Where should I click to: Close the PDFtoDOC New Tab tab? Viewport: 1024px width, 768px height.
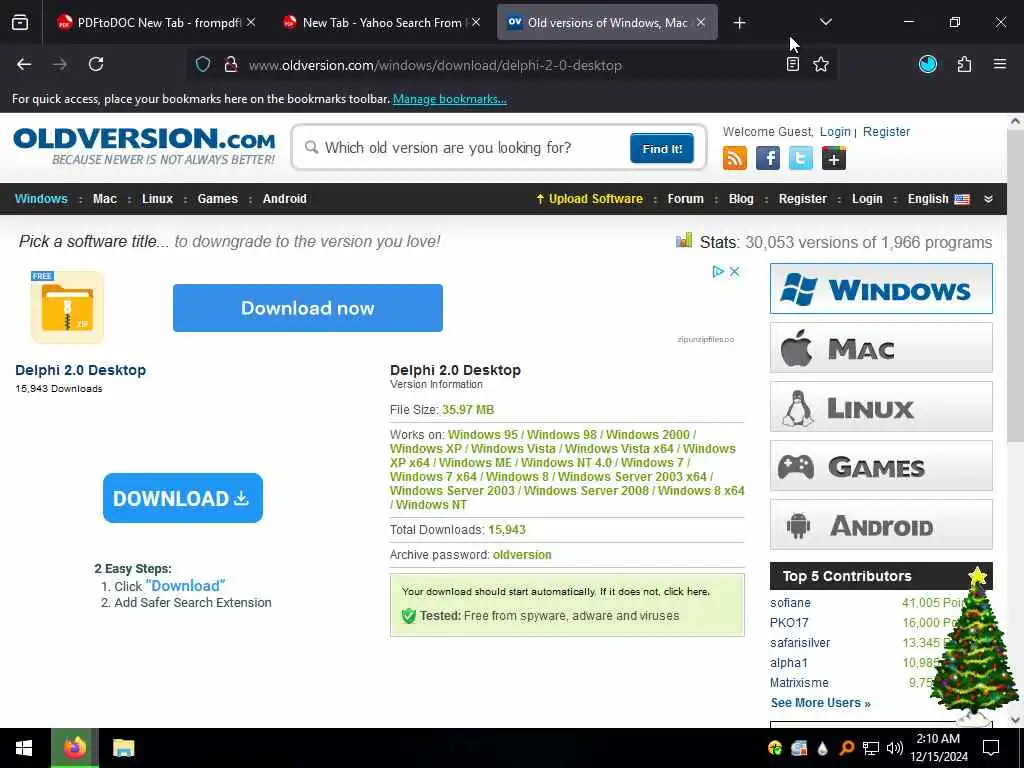(x=251, y=22)
